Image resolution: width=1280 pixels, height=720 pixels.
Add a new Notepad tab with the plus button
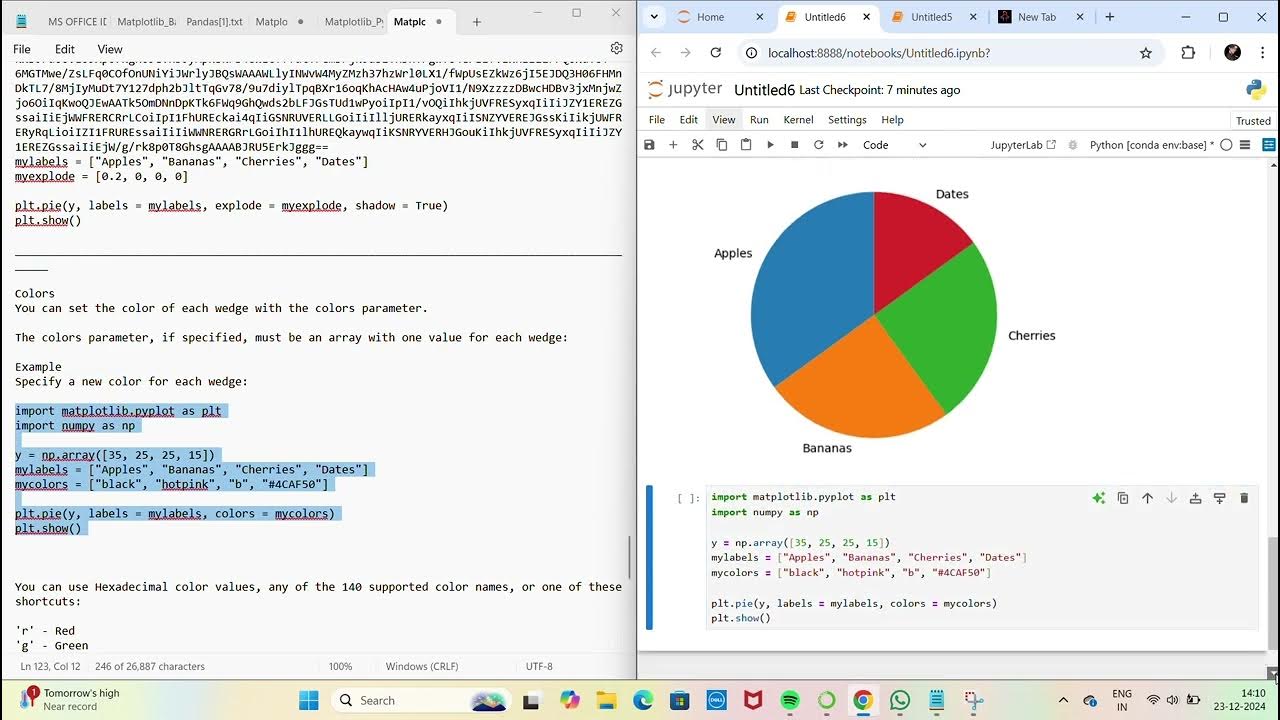click(x=477, y=21)
